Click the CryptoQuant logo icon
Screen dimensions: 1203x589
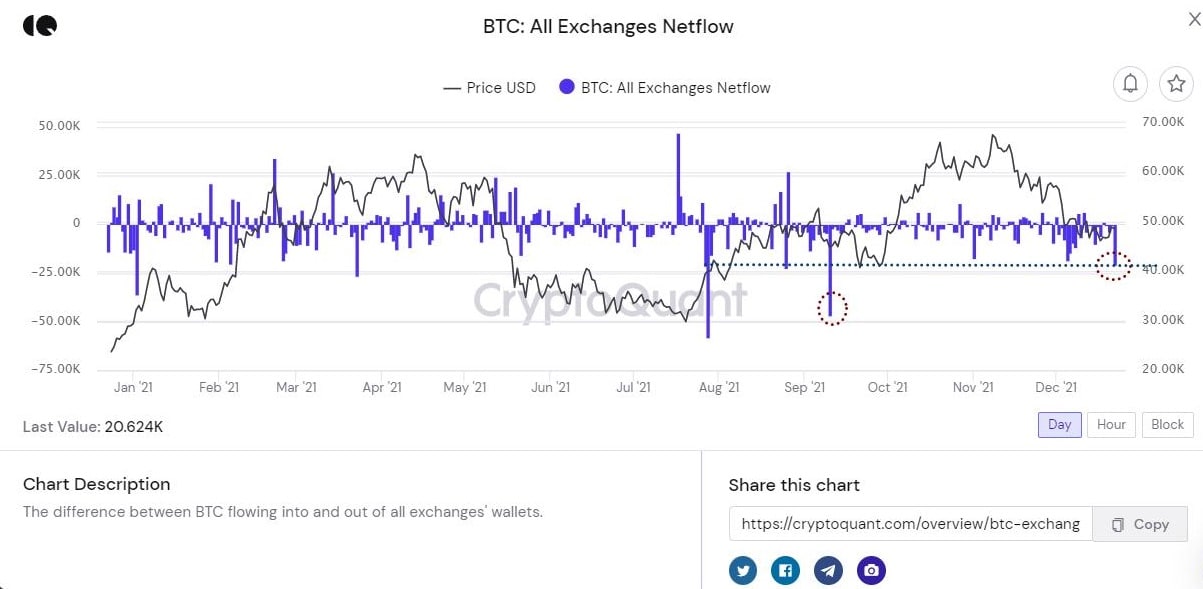point(40,26)
